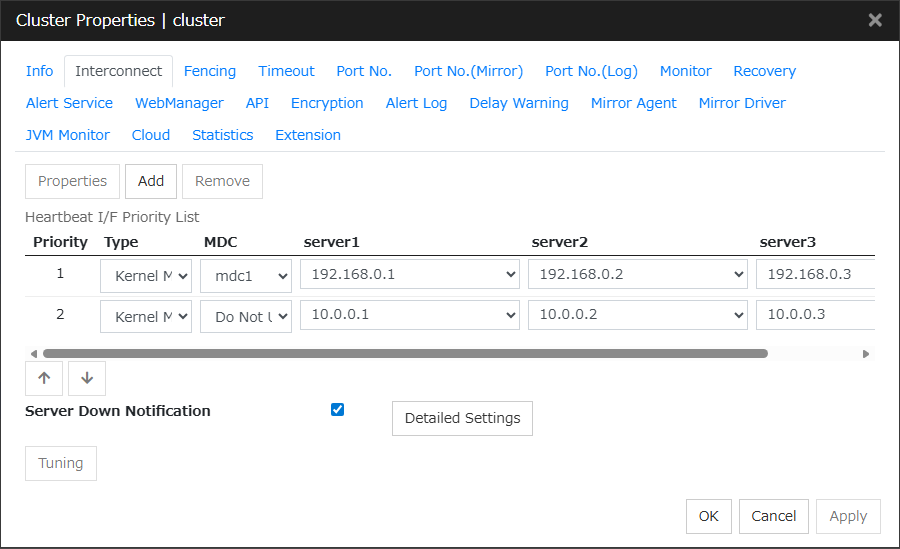900x549 pixels.
Task: Move selected heartbeat up with up arrow
Action: [44, 378]
